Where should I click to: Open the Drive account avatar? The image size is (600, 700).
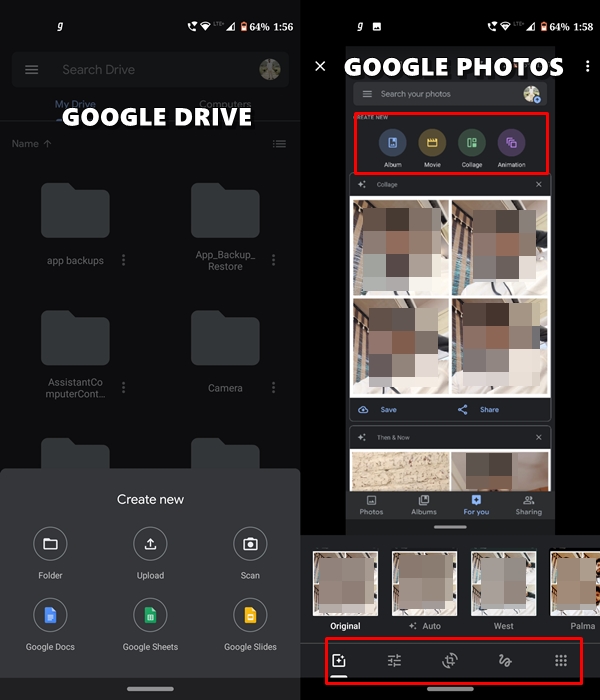point(270,70)
